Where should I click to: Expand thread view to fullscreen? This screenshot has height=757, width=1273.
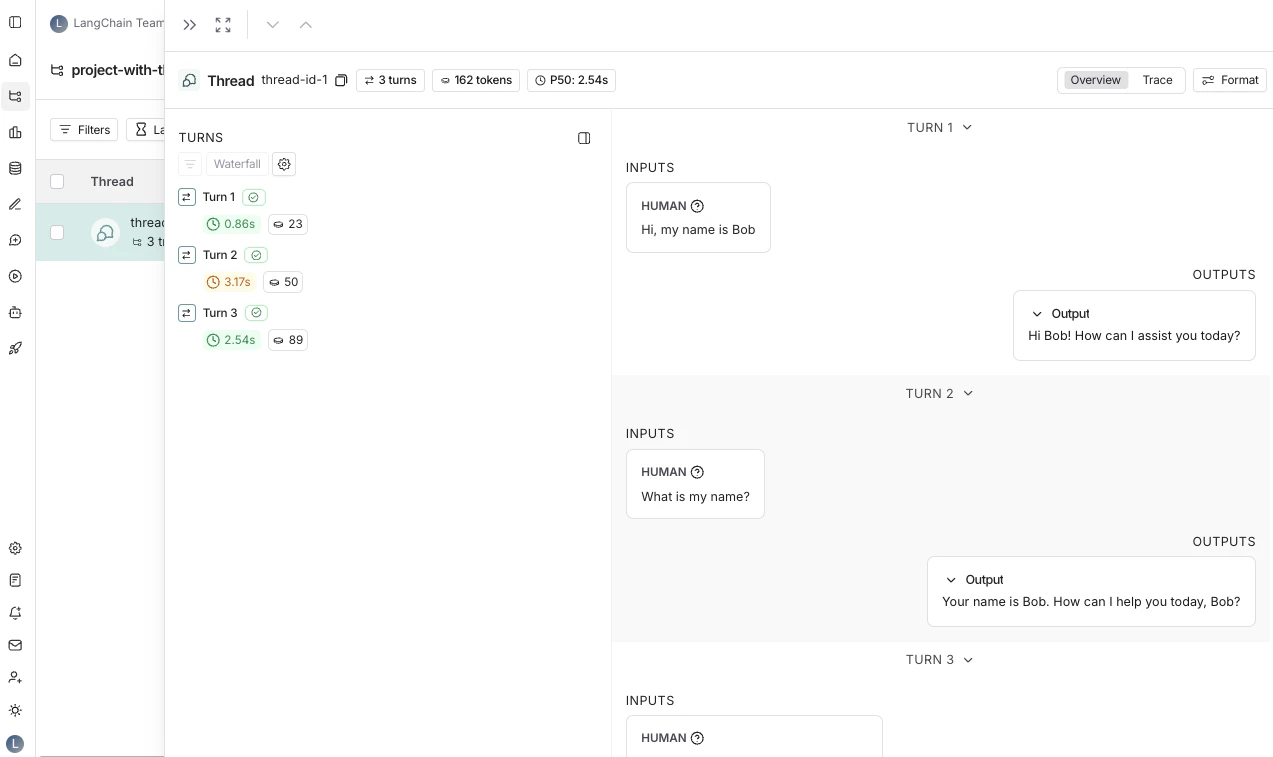(x=223, y=25)
